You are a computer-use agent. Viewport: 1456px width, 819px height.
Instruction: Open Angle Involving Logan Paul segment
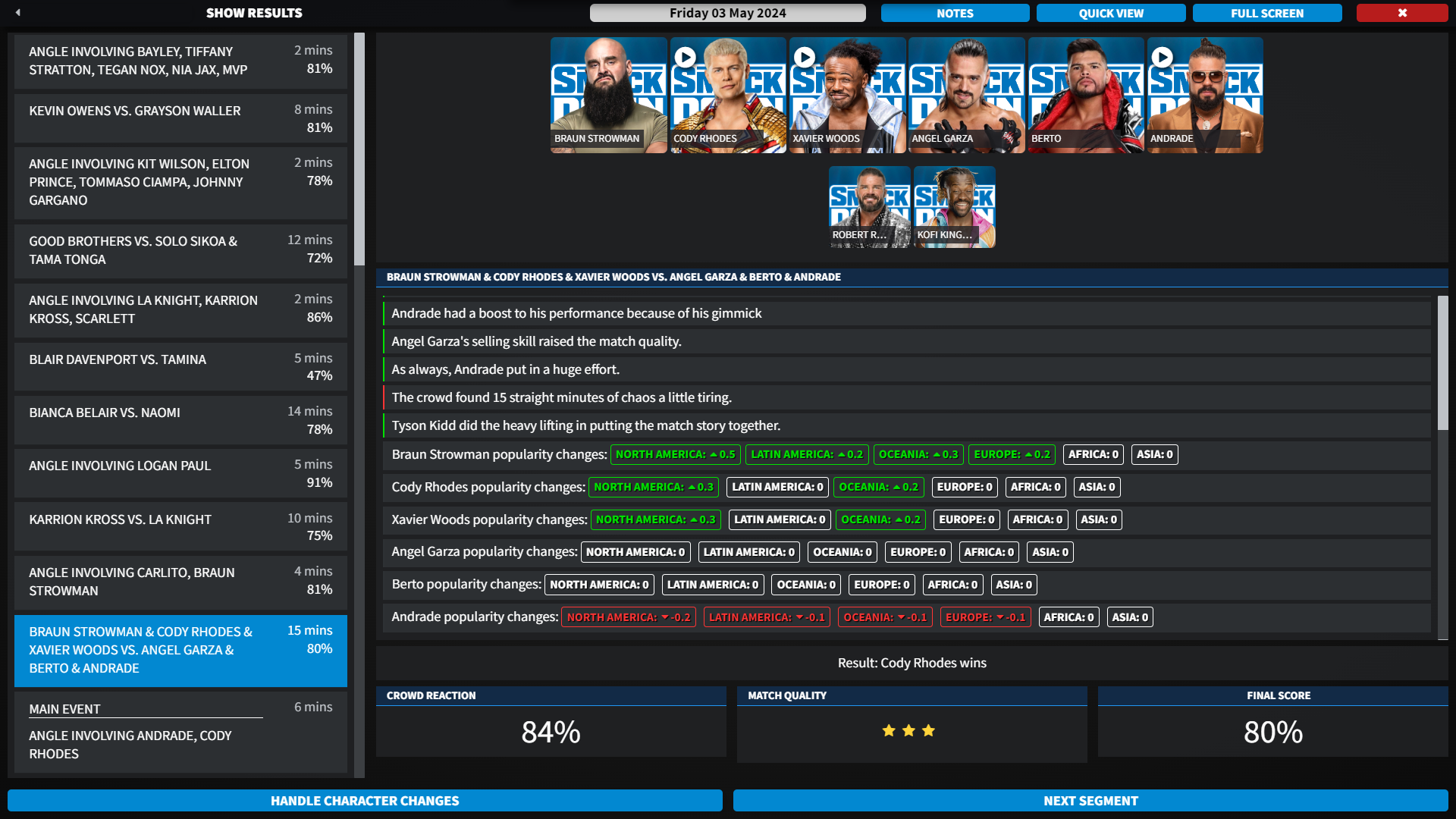tap(180, 473)
